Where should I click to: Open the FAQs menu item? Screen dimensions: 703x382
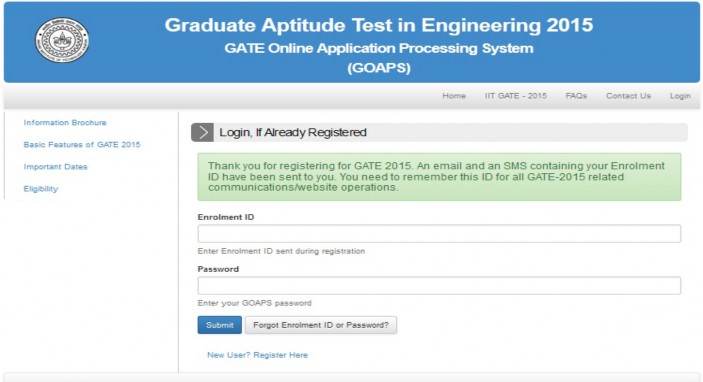point(576,96)
